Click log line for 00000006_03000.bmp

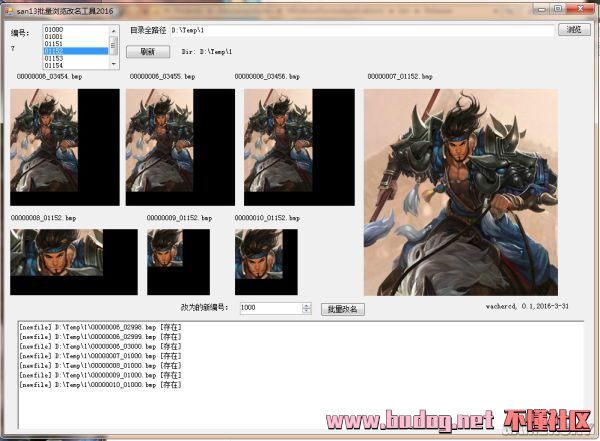click(x=100, y=346)
